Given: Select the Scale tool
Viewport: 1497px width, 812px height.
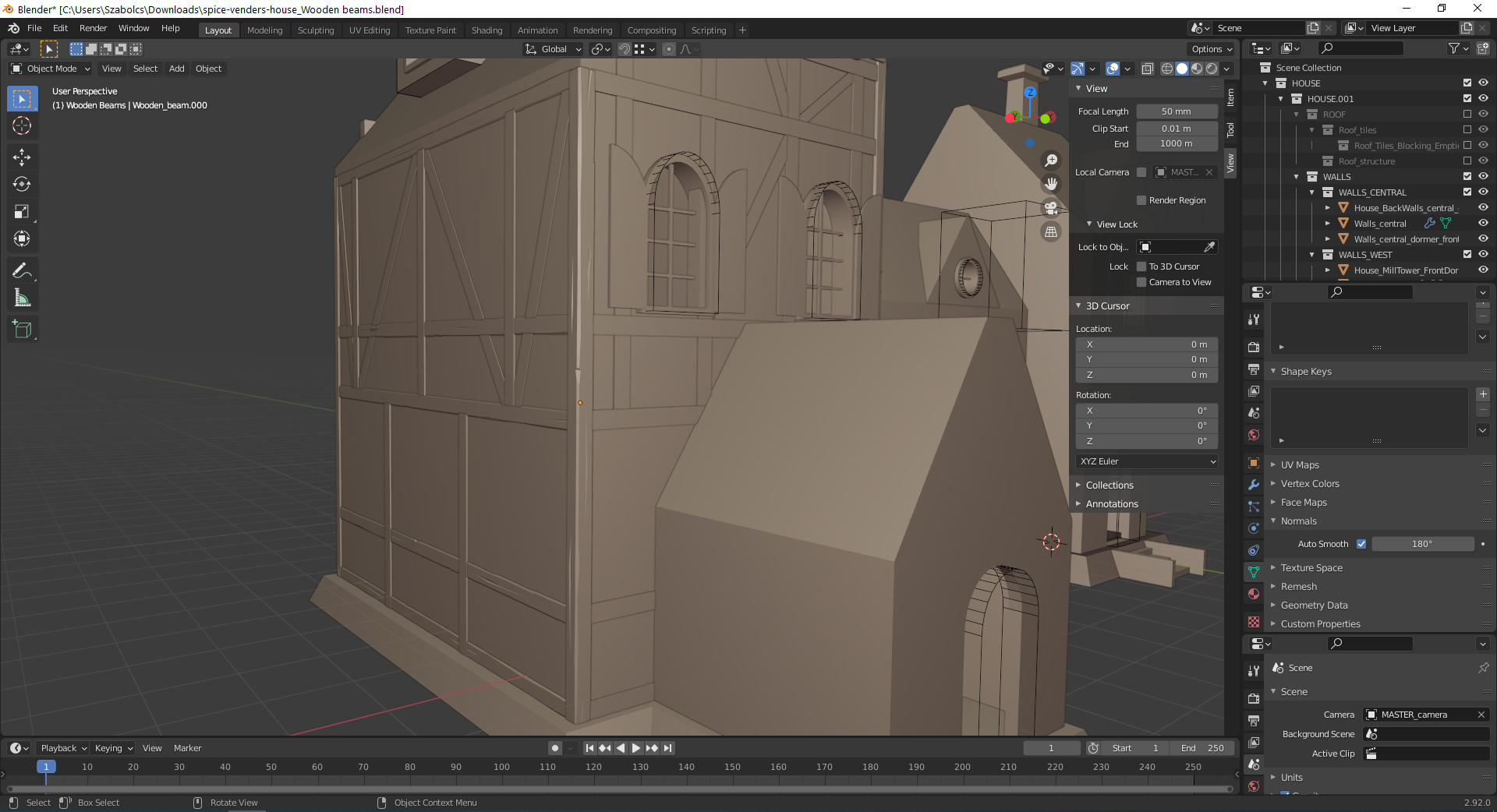Looking at the screenshot, I should click(x=22, y=212).
